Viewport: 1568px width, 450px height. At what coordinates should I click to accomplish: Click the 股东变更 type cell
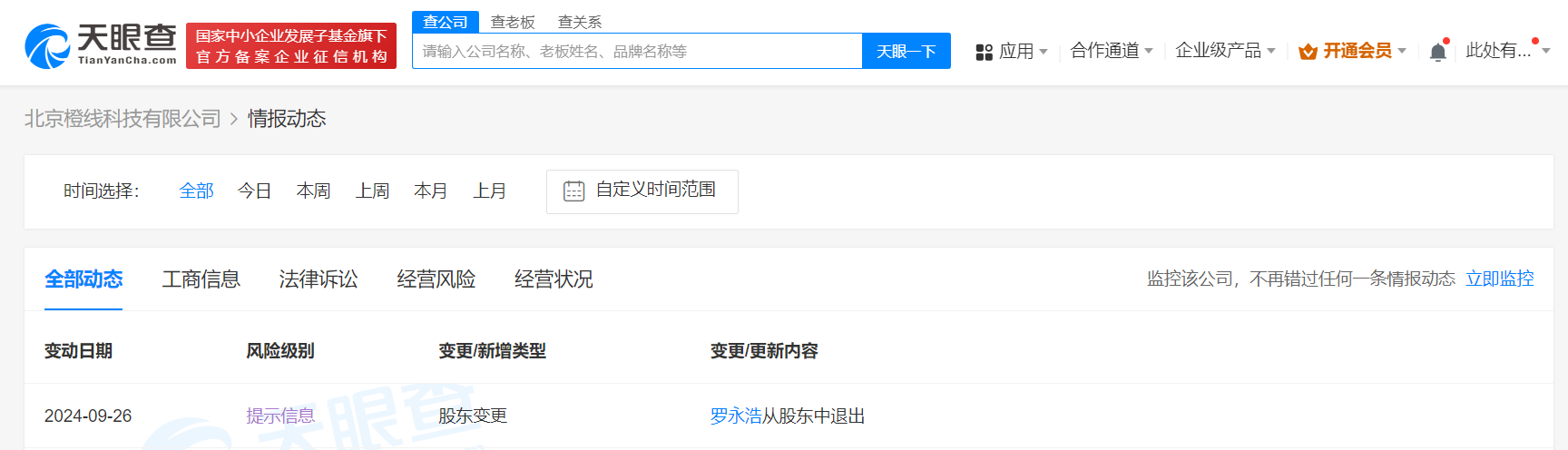(x=473, y=416)
